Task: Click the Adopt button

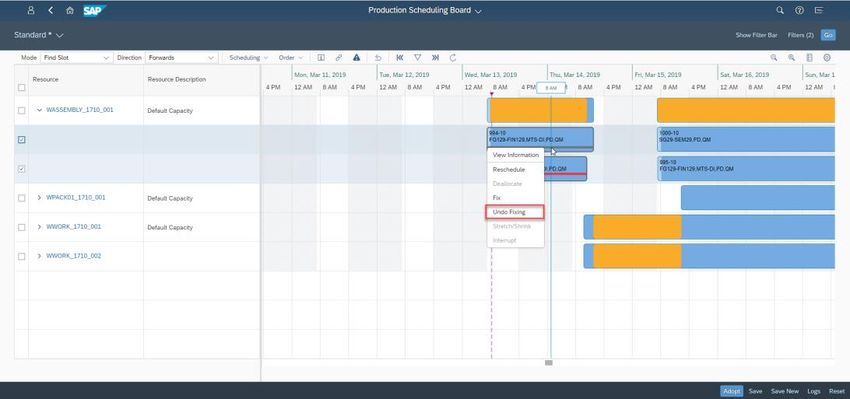Action: (731, 391)
